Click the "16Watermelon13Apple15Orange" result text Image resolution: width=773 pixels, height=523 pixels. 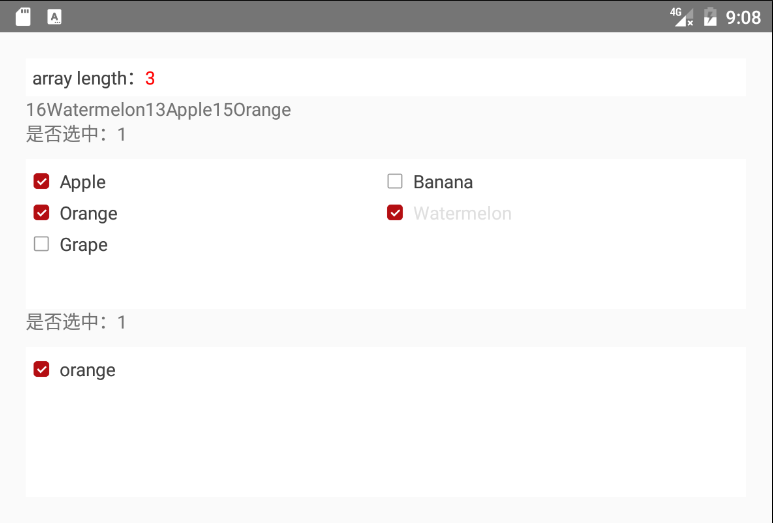click(x=158, y=110)
